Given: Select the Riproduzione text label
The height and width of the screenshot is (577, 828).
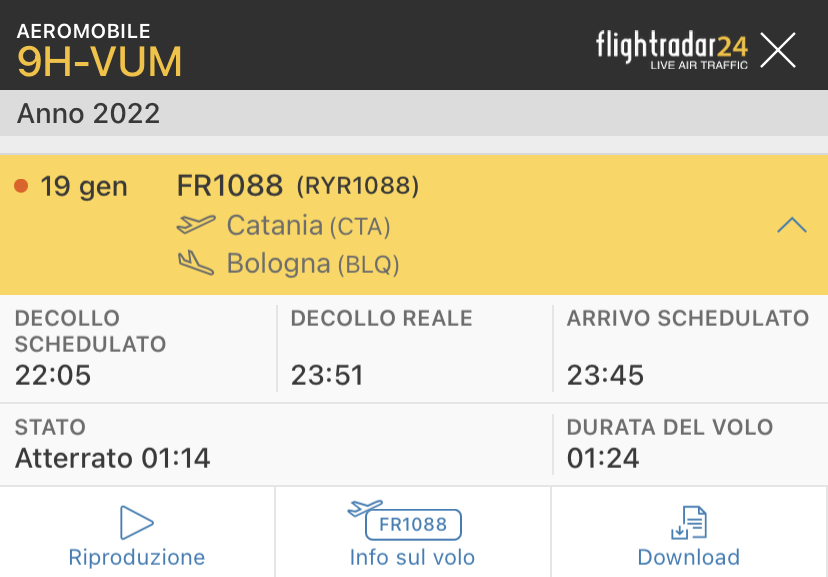Looking at the screenshot, I should click(x=136, y=557).
